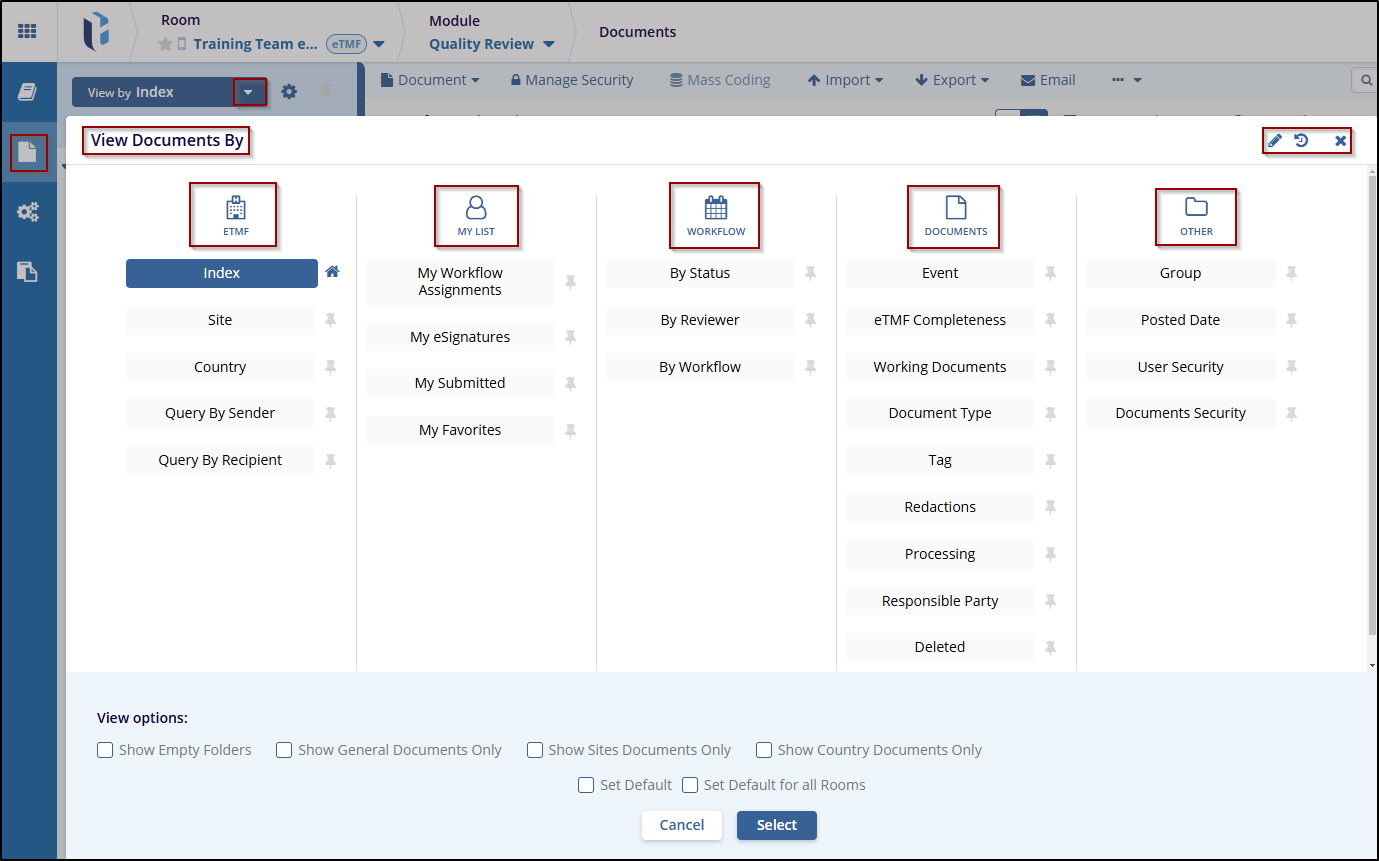This screenshot has height=861, width=1379.
Task: Pin the My Favorites view
Action: click(570, 430)
